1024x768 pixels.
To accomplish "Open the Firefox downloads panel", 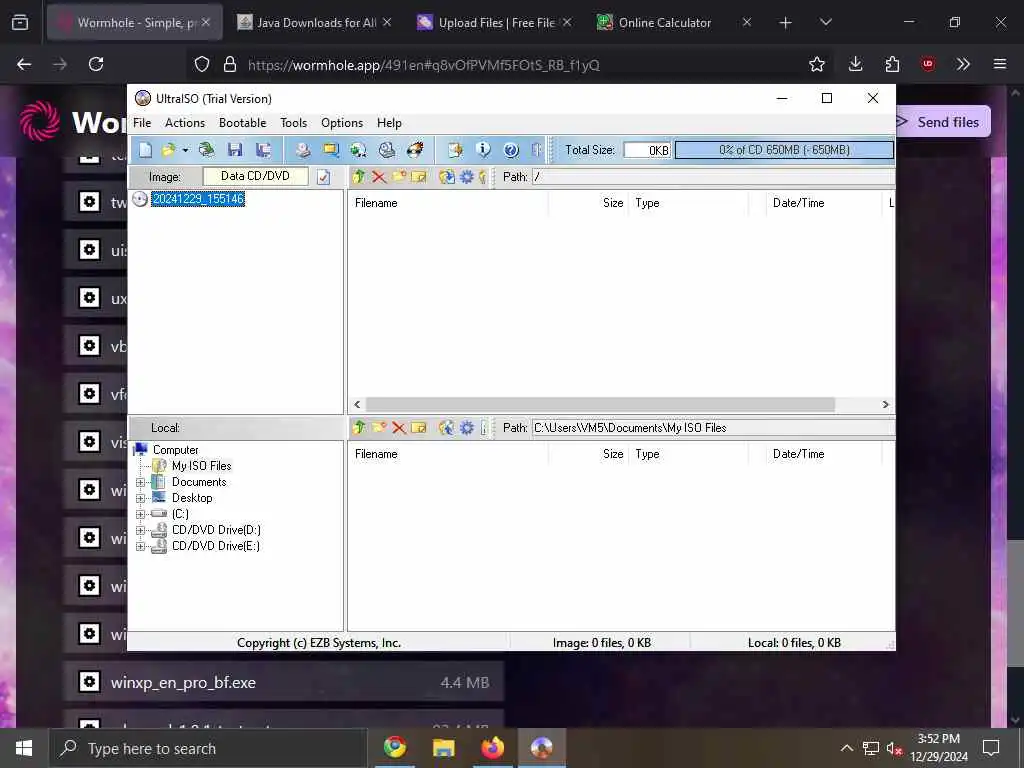I will point(856,64).
